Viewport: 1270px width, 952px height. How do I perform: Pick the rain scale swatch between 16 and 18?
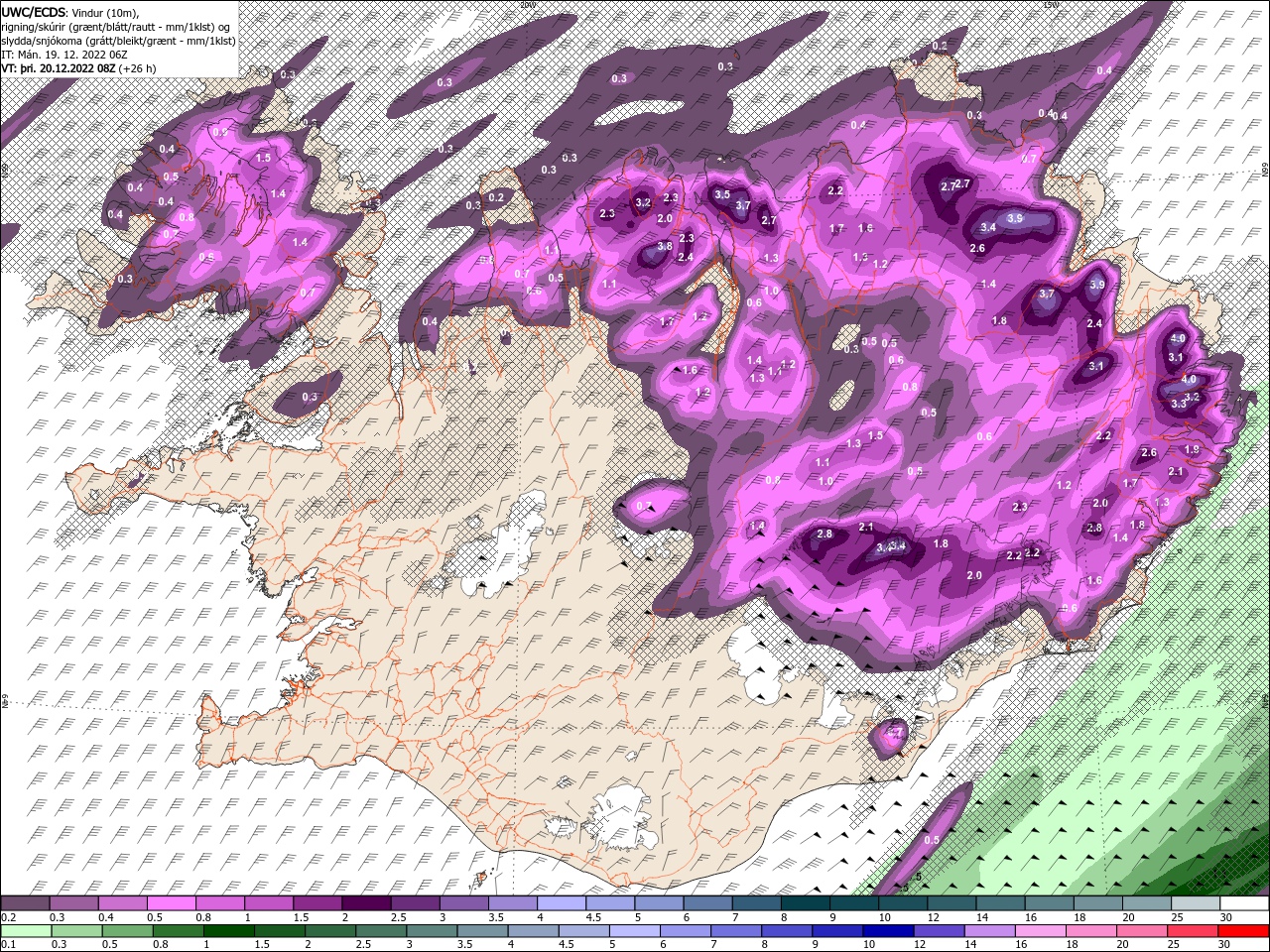coord(1042,930)
